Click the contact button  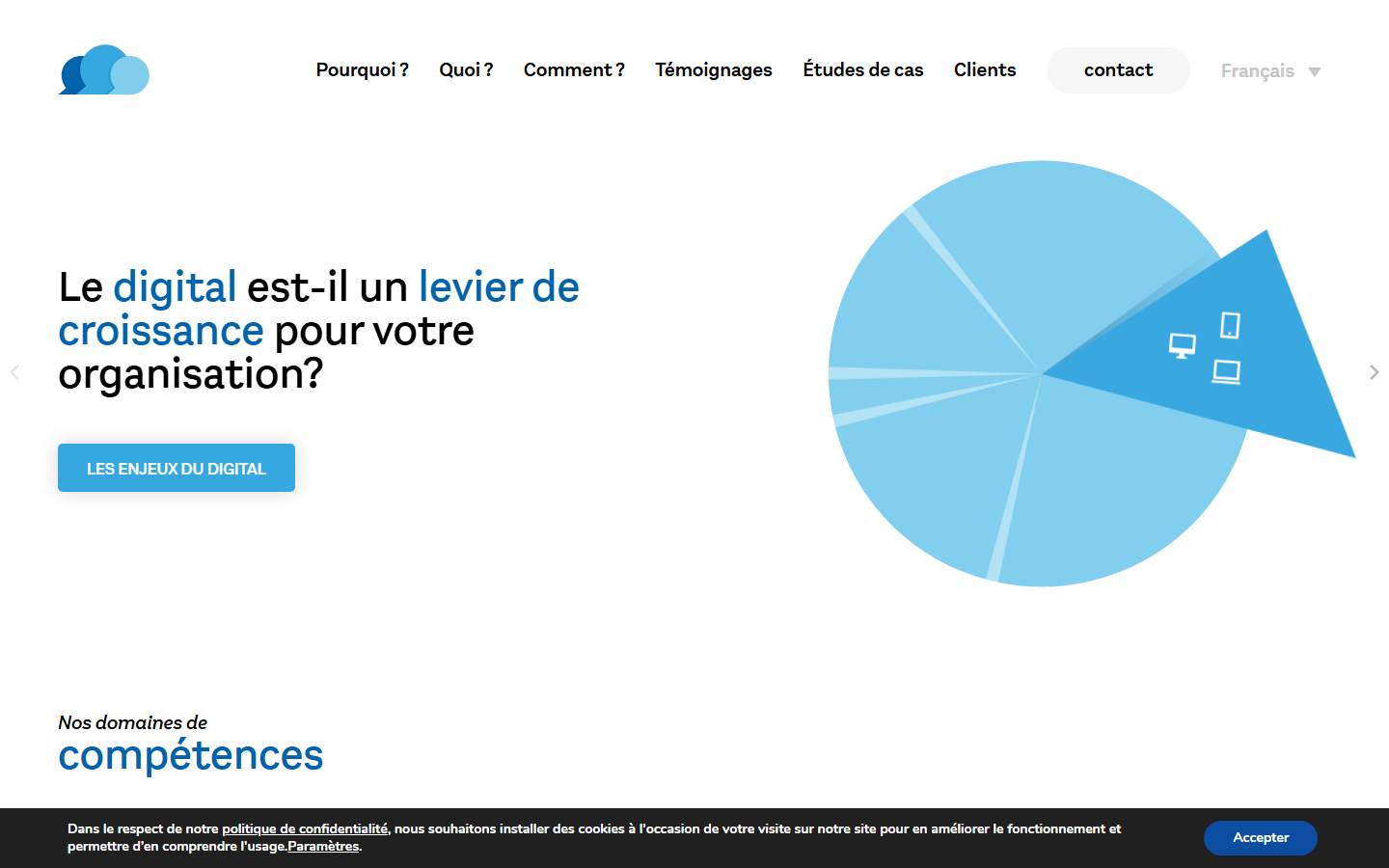pyautogui.click(x=1118, y=70)
